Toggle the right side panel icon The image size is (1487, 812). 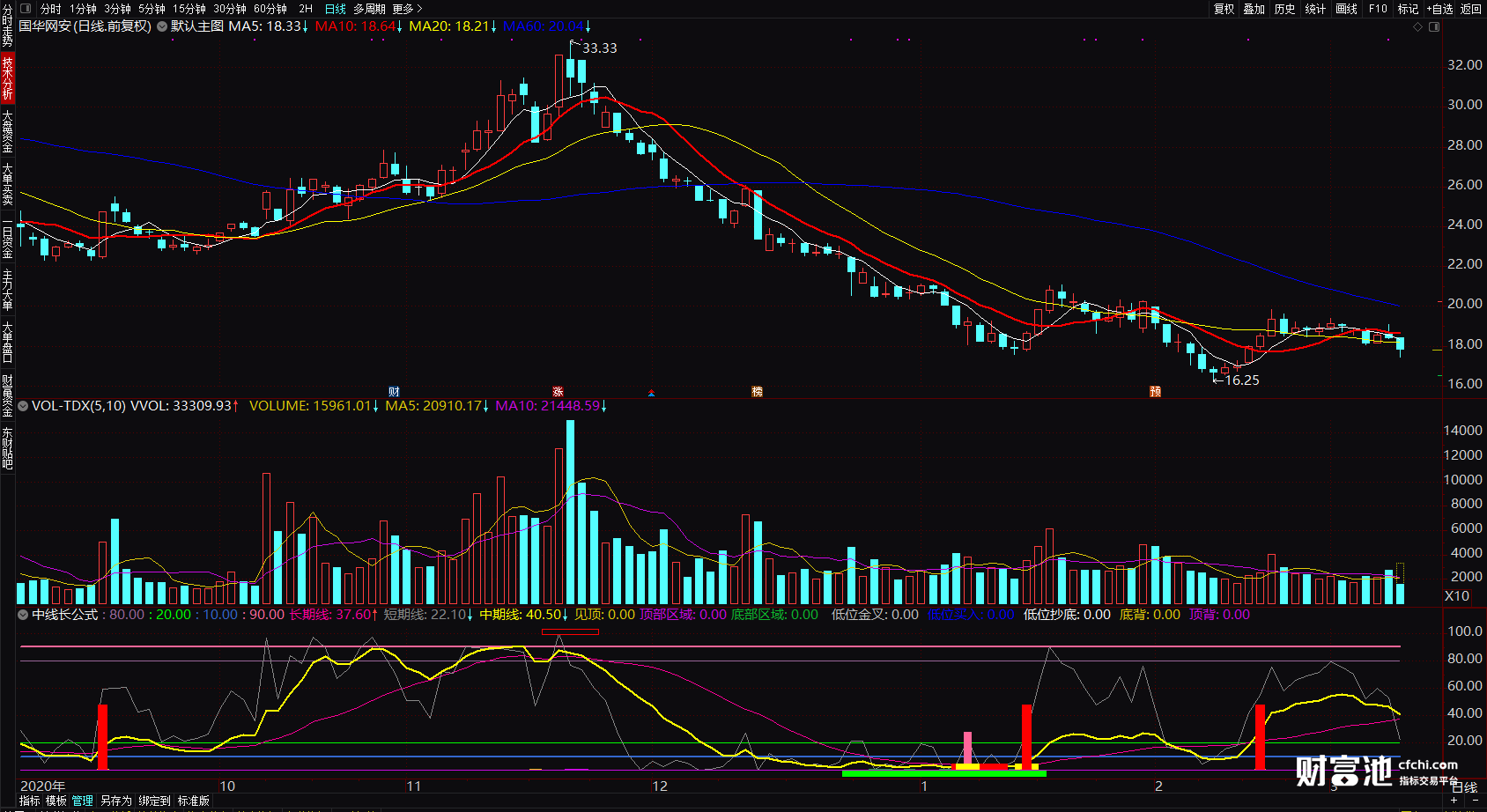pyautogui.click(x=1434, y=27)
